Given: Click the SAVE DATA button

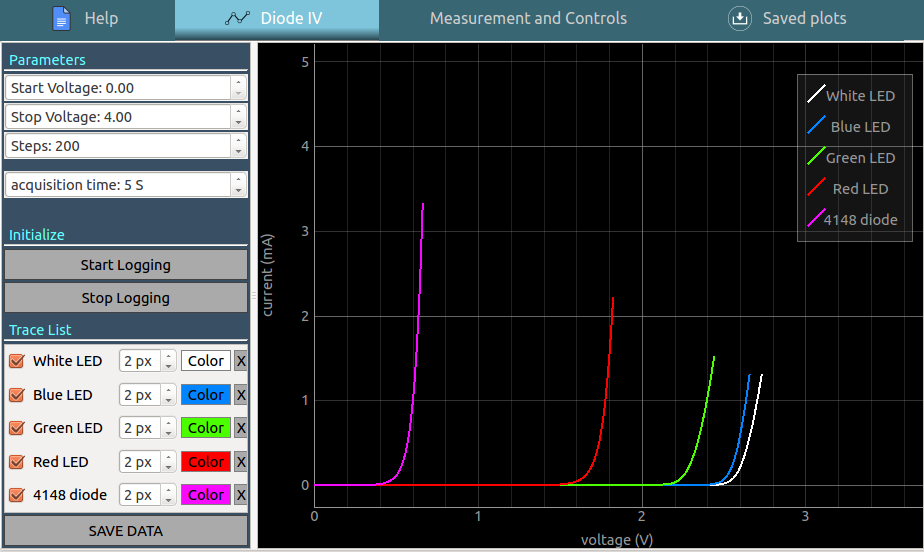Looking at the screenshot, I should (126, 531).
